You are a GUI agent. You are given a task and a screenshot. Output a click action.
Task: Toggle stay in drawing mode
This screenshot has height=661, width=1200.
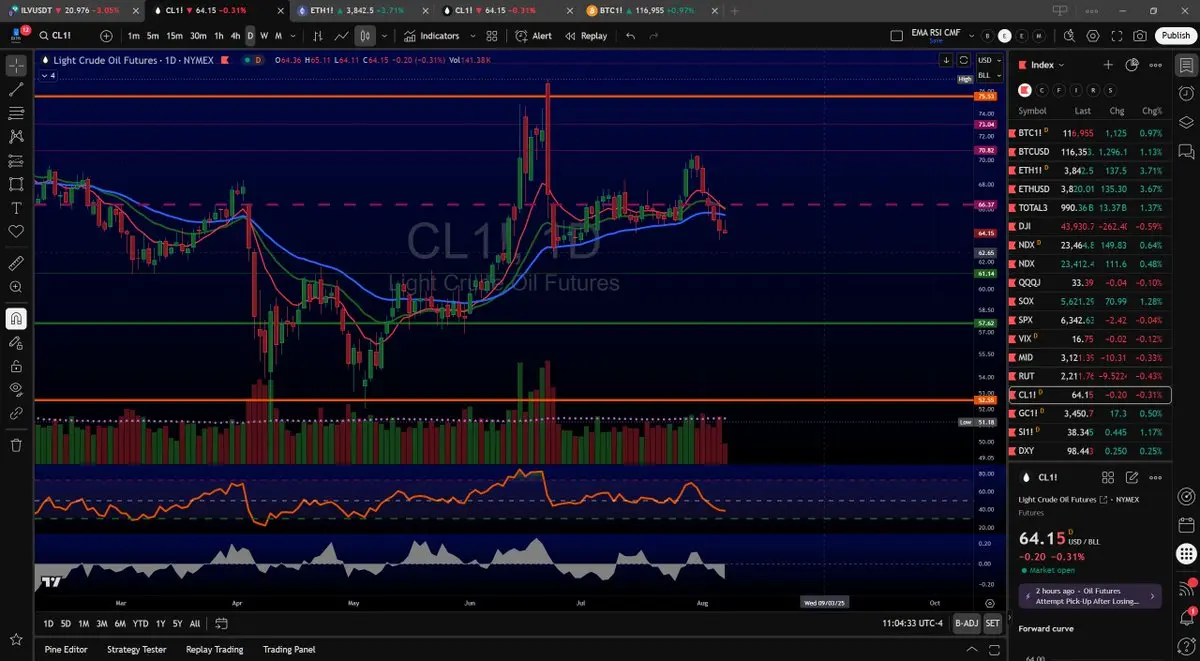(x=16, y=342)
